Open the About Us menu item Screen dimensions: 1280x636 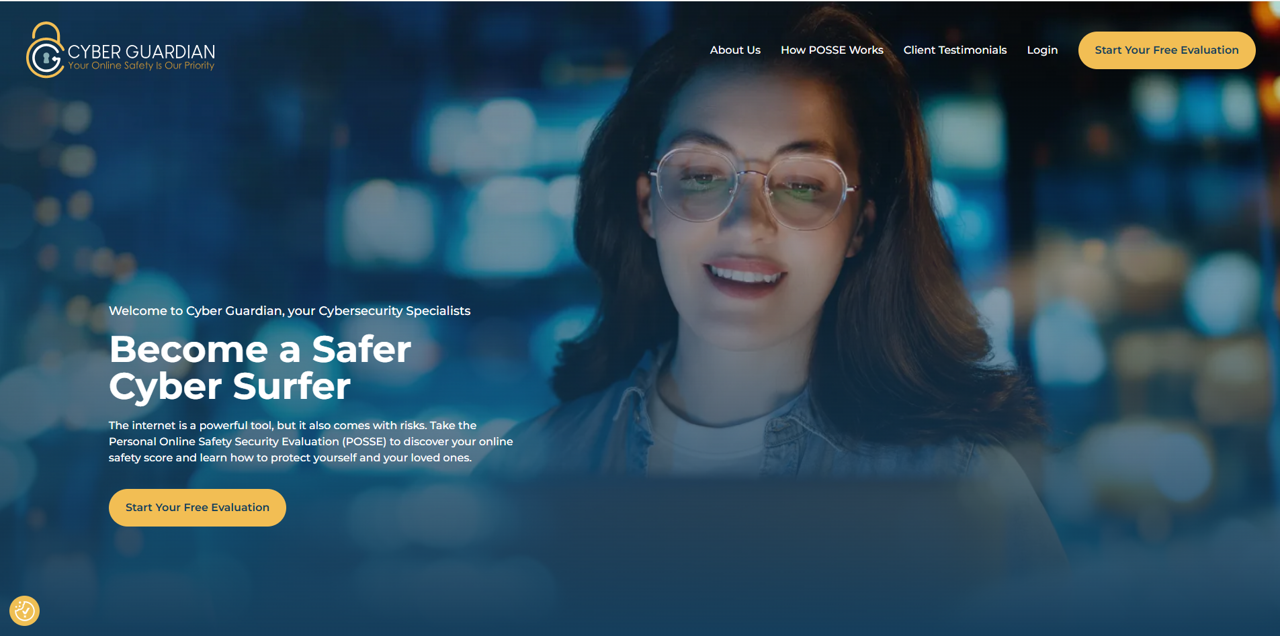(x=735, y=50)
